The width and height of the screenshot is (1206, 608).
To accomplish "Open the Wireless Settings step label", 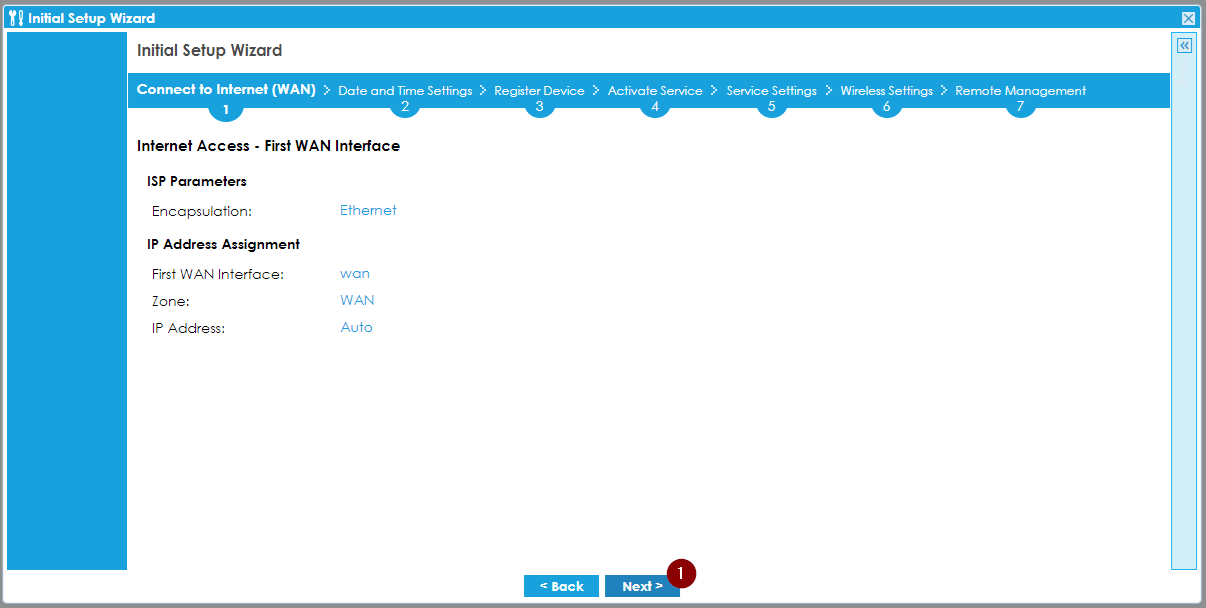I will (x=886, y=90).
